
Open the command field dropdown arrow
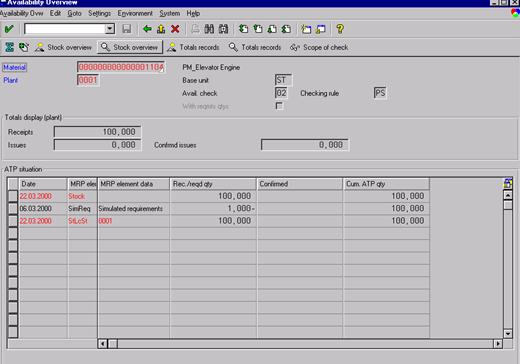[110, 29]
